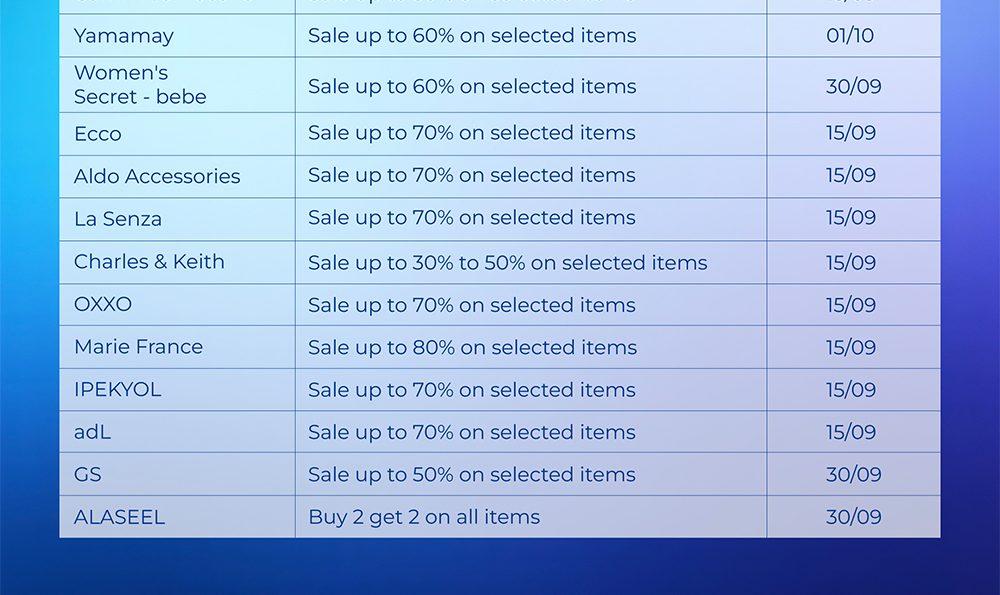Screen dimensions: 1000x595
Task: Click ALASEEL's 30/09 end date
Action: pyautogui.click(x=853, y=517)
